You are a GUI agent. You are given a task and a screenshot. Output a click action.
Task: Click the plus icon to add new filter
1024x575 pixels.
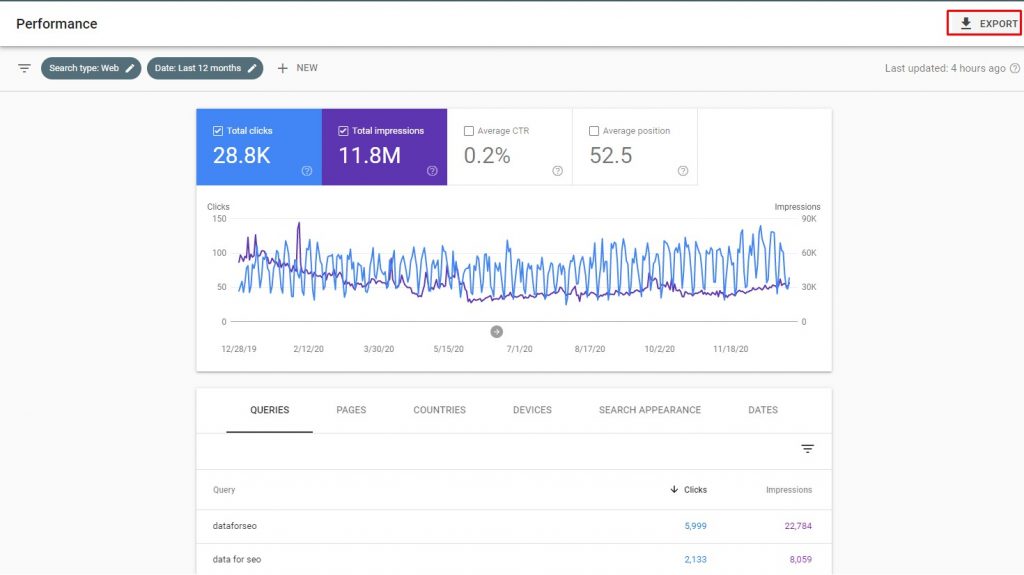point(282,68)
